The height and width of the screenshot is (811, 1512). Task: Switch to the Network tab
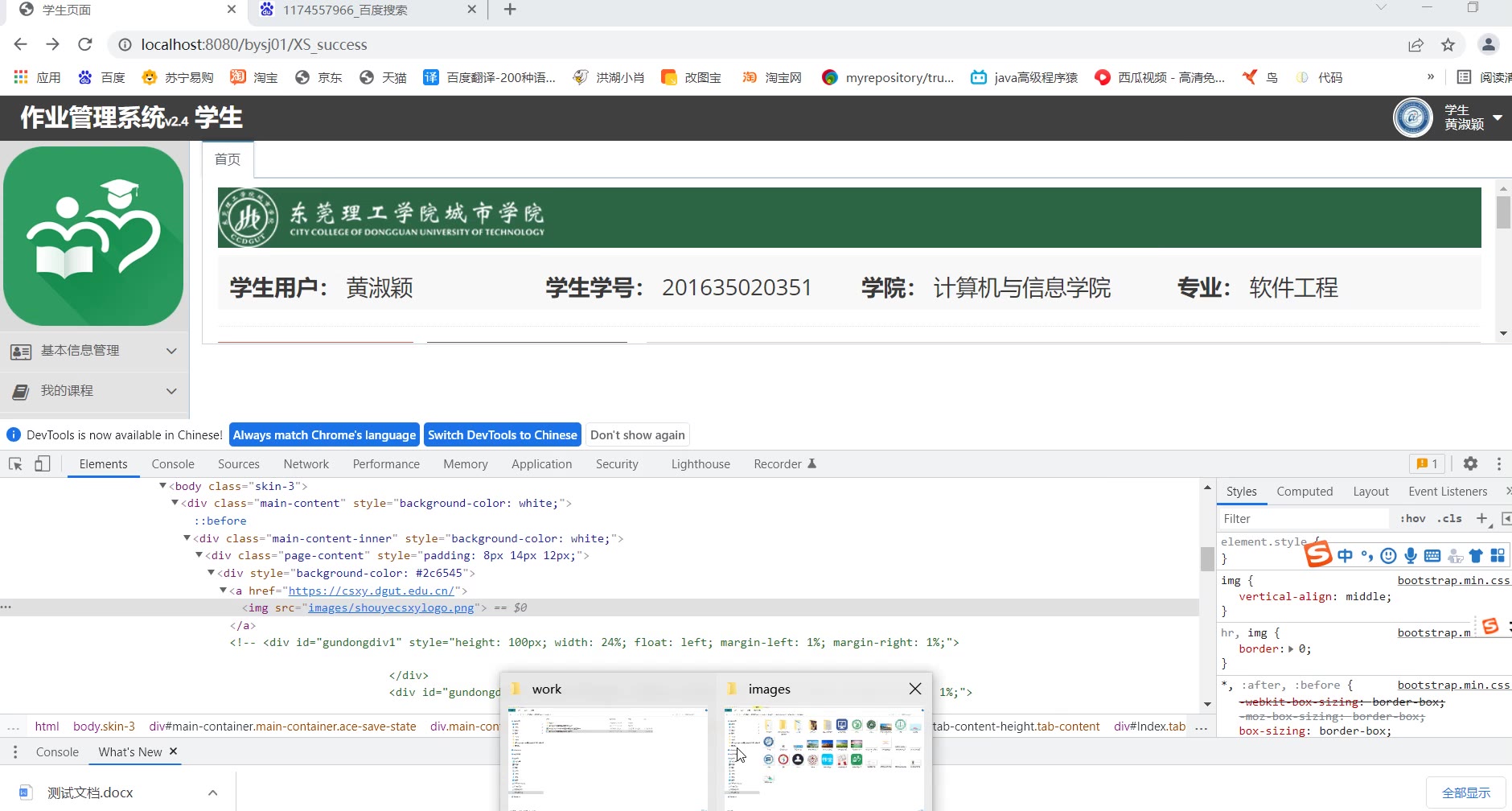coord(306,464)
